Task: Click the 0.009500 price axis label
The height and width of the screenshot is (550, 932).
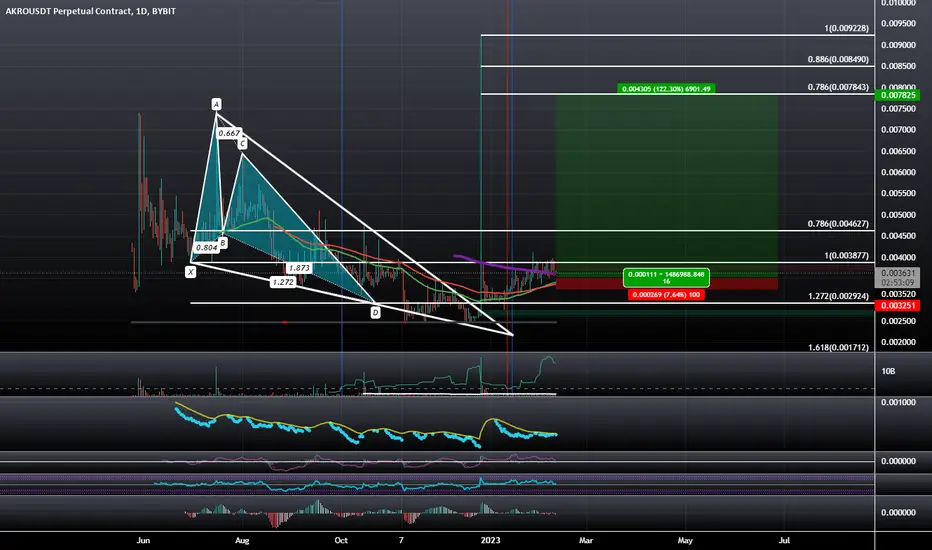Action: point(898,24)
